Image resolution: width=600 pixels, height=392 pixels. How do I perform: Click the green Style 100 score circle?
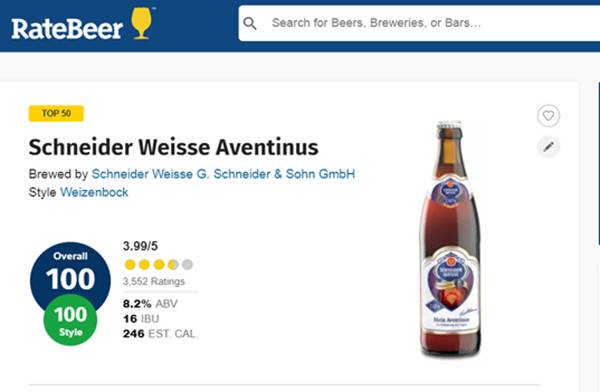tap(70, 320)
